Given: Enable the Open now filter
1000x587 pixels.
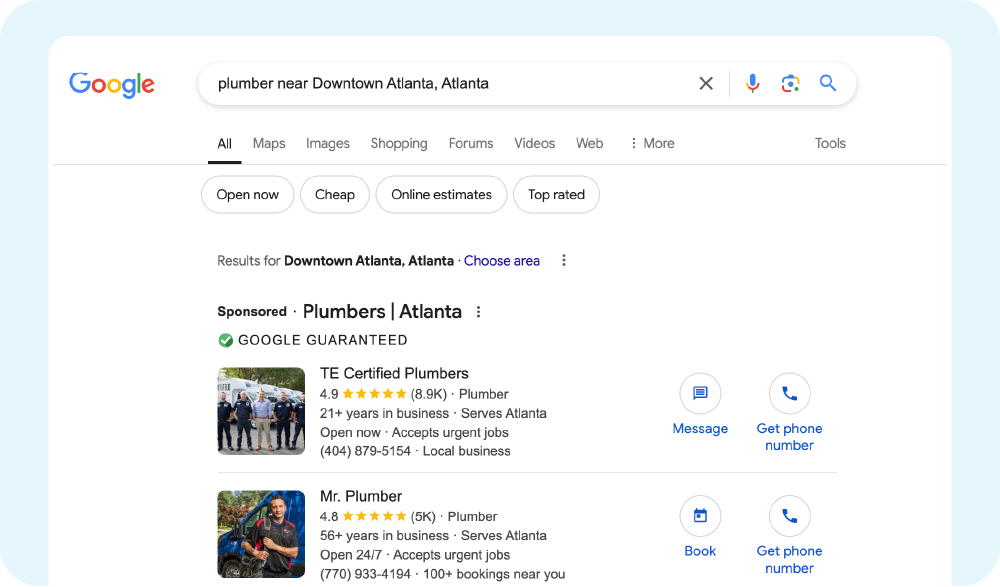Looking at the screenshot, I should click(247, 194).
